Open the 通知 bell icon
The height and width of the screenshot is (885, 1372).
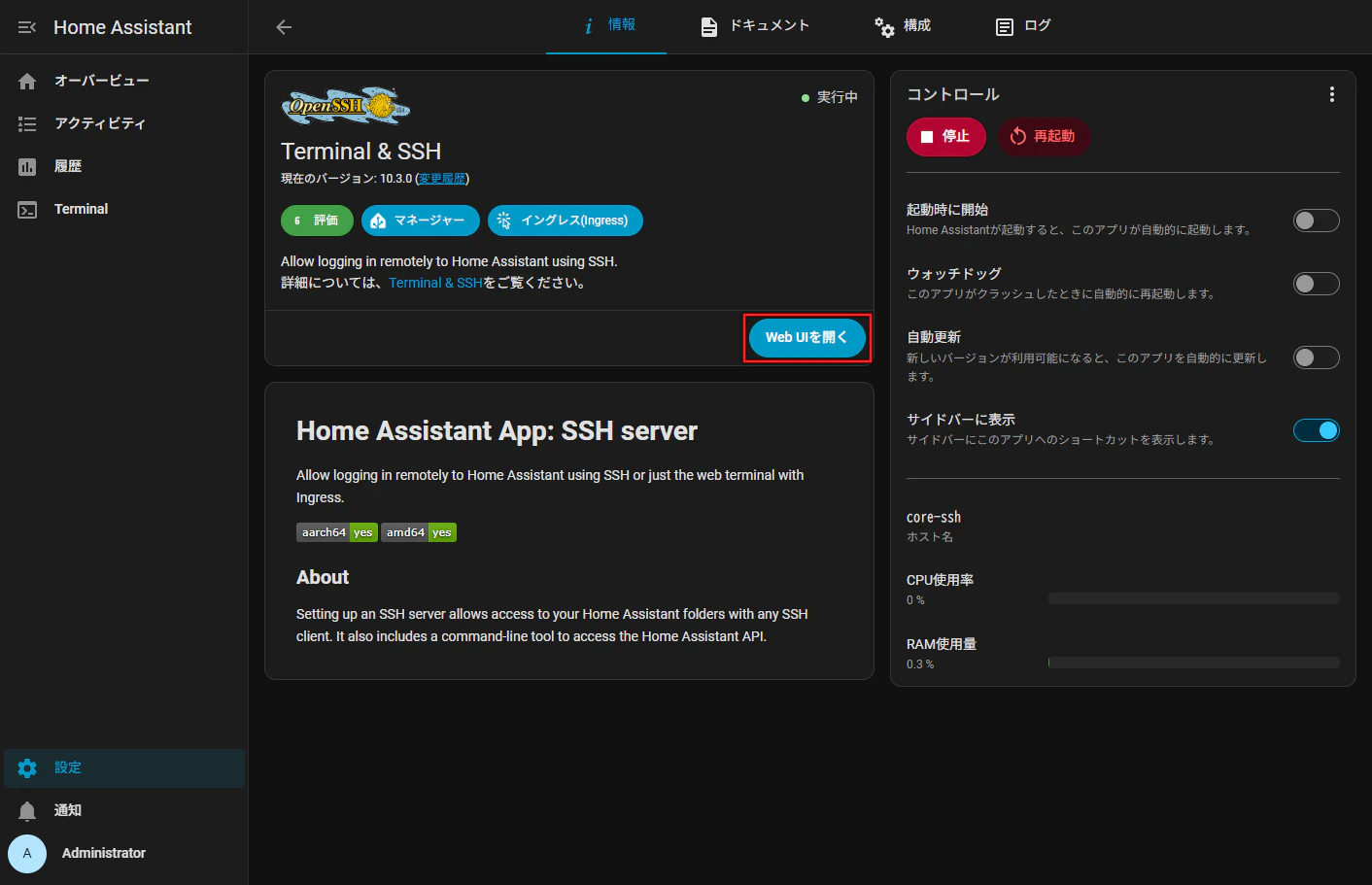[x=27, y=810]
